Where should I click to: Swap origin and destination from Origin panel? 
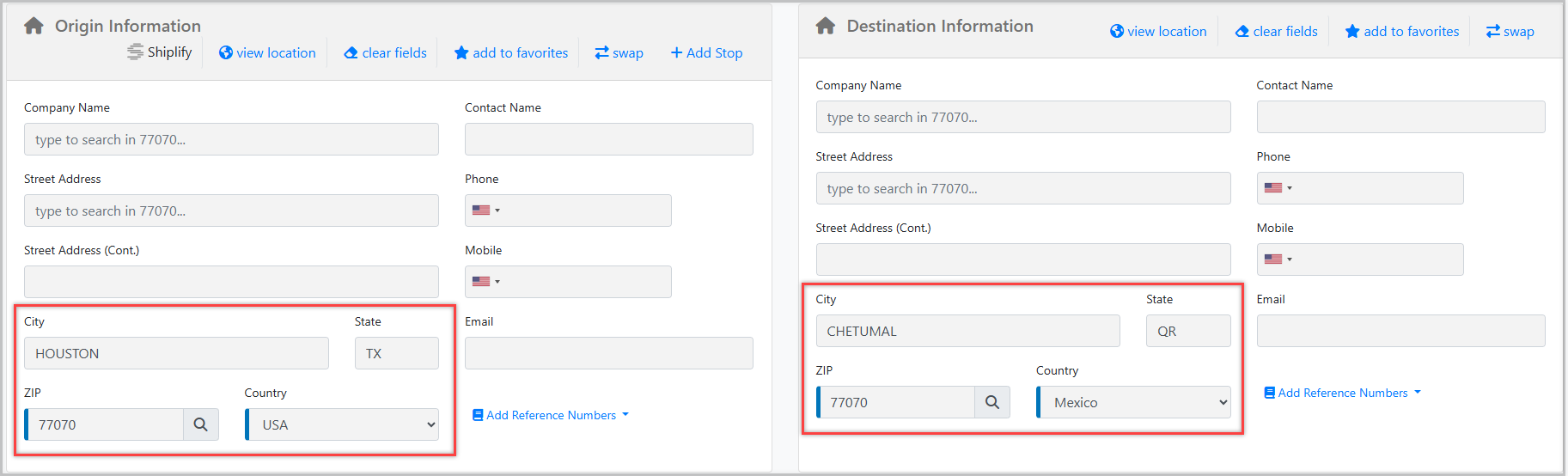[x=619, y=53]
